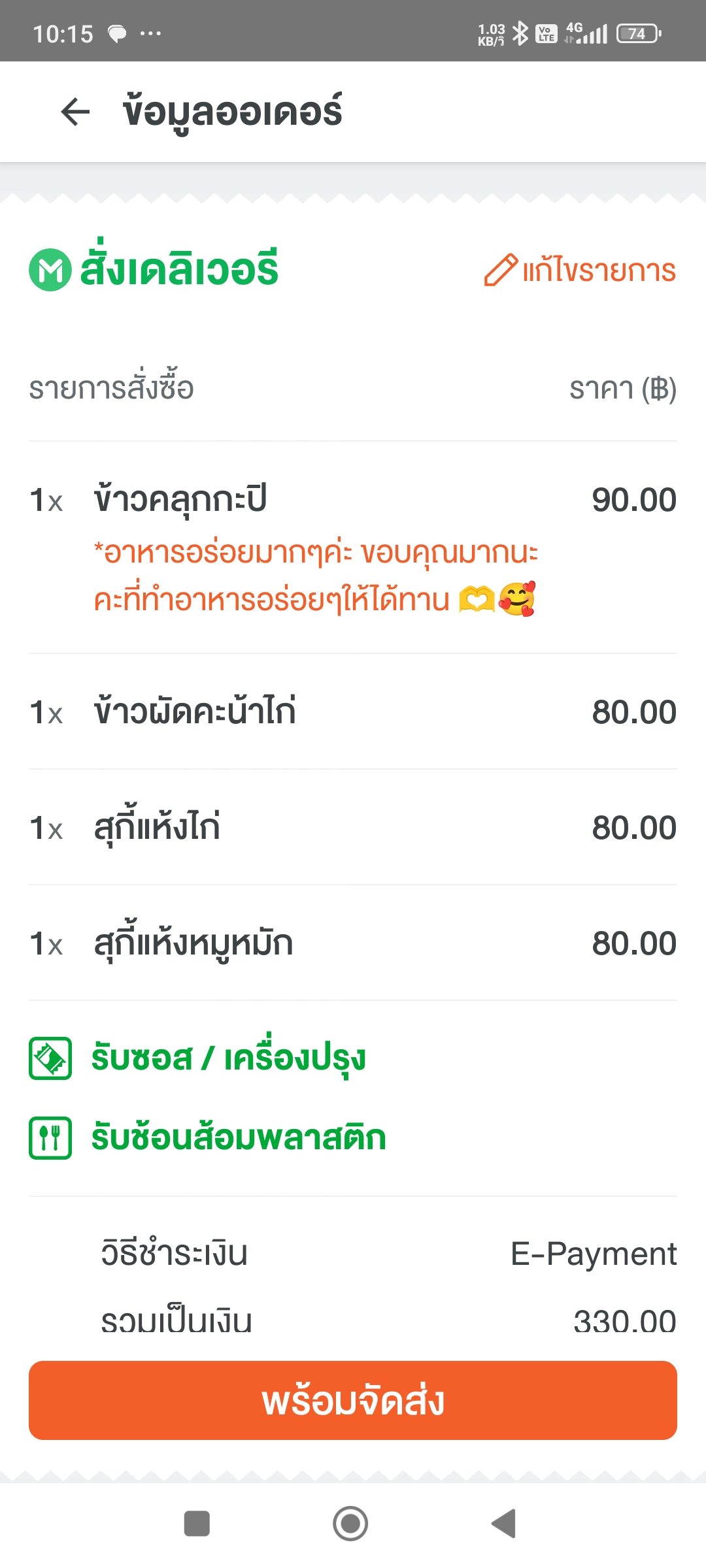The width and height of the screenshot is (706, 1568).
Task: Tap the green M delivery logo icon
Action: point(50,270)
